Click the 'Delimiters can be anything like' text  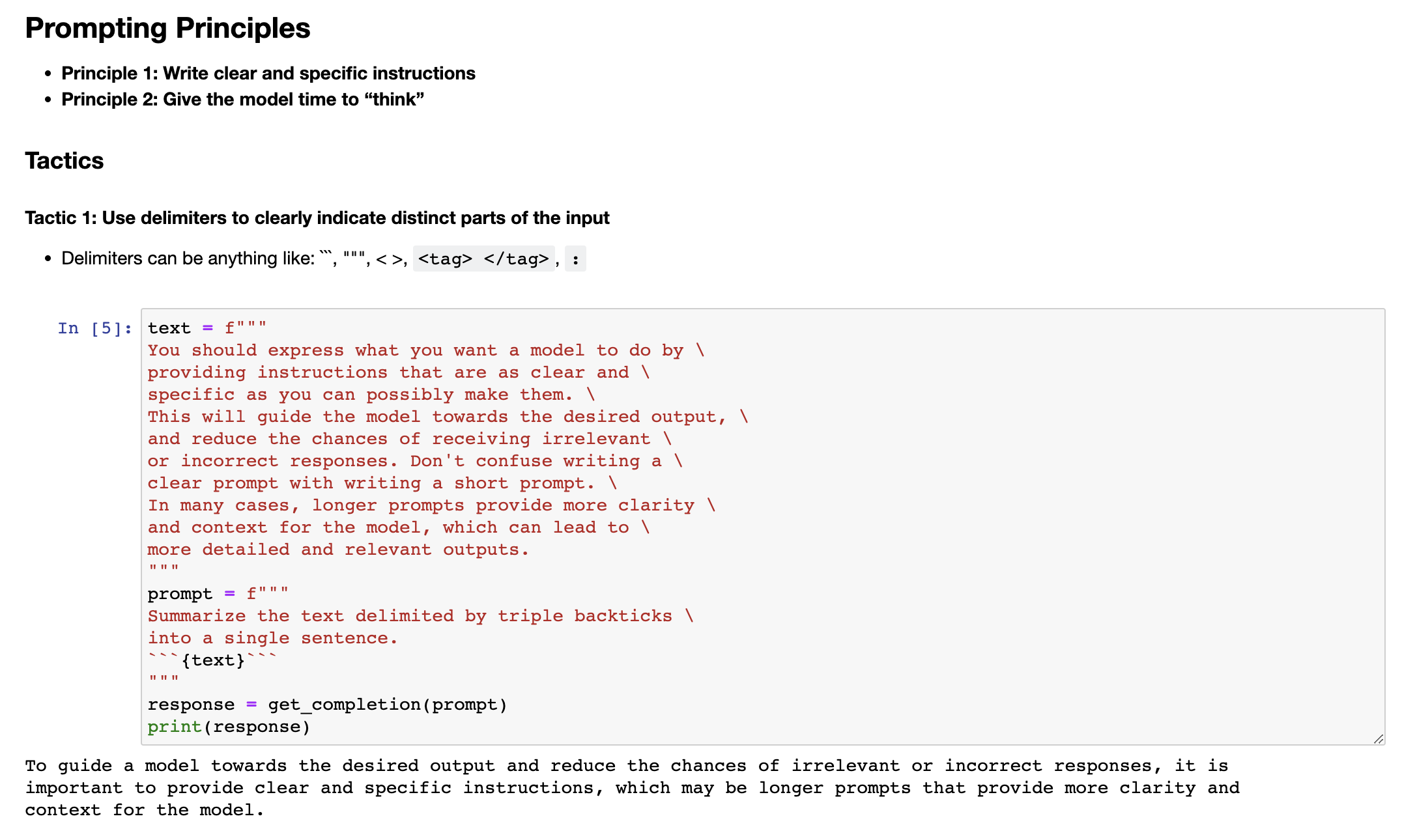(188, 259)
